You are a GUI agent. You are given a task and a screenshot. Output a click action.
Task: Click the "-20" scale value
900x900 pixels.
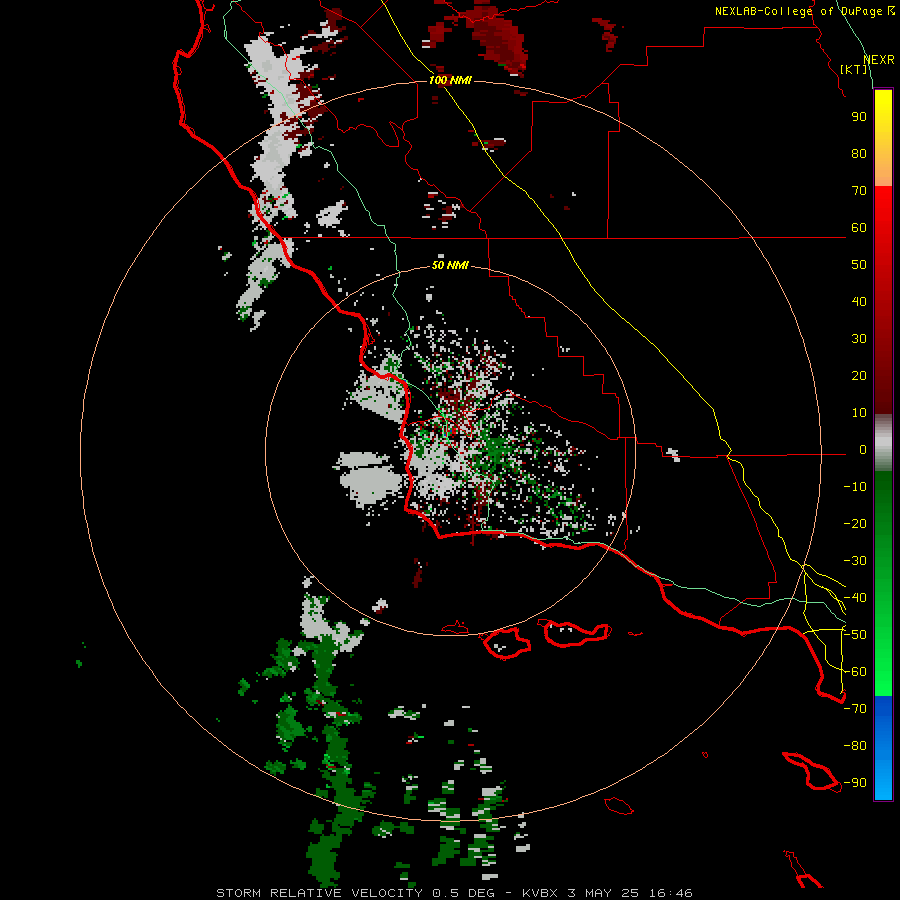tap(855, 524)
